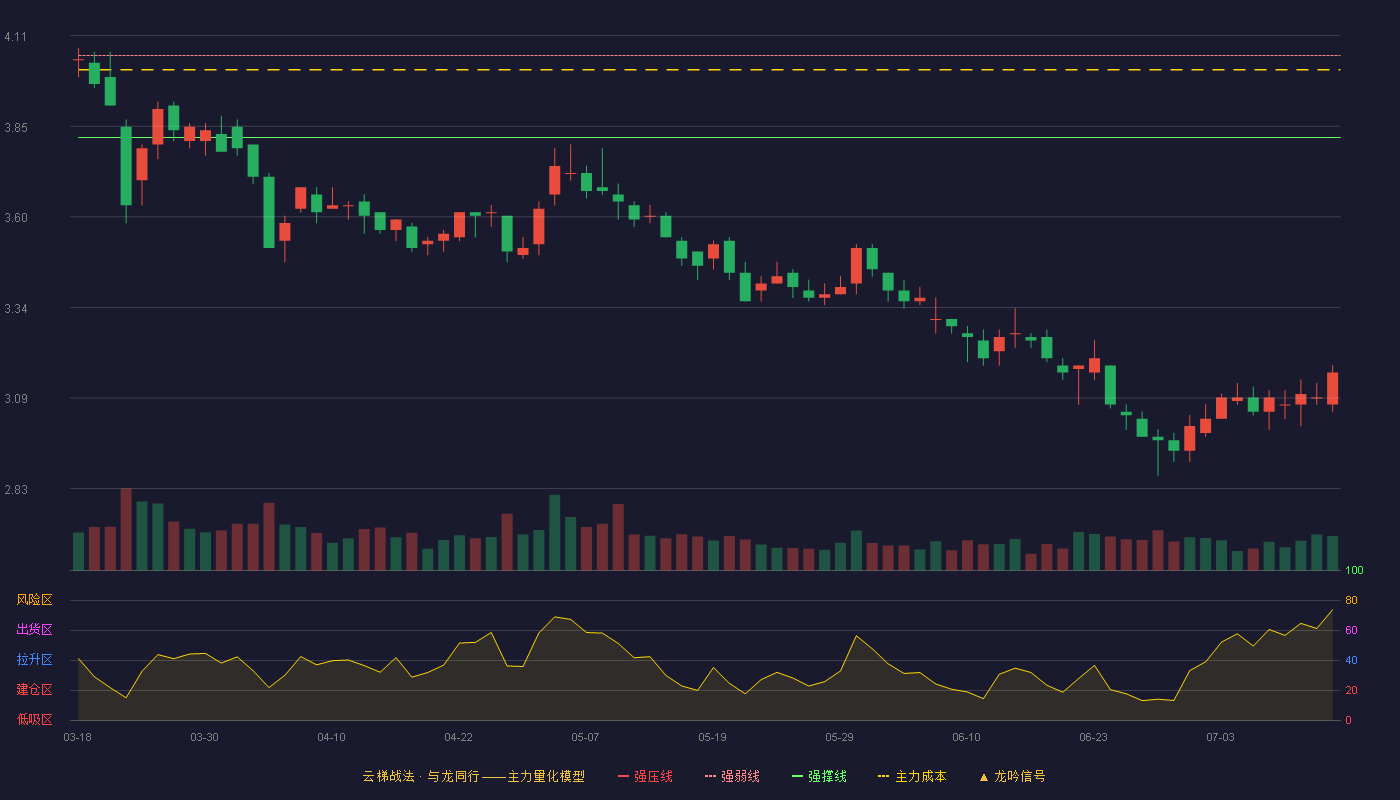Click the 拉升区 zone label
The width and height of the screenshot is (1400, 800).
point(34,660)
